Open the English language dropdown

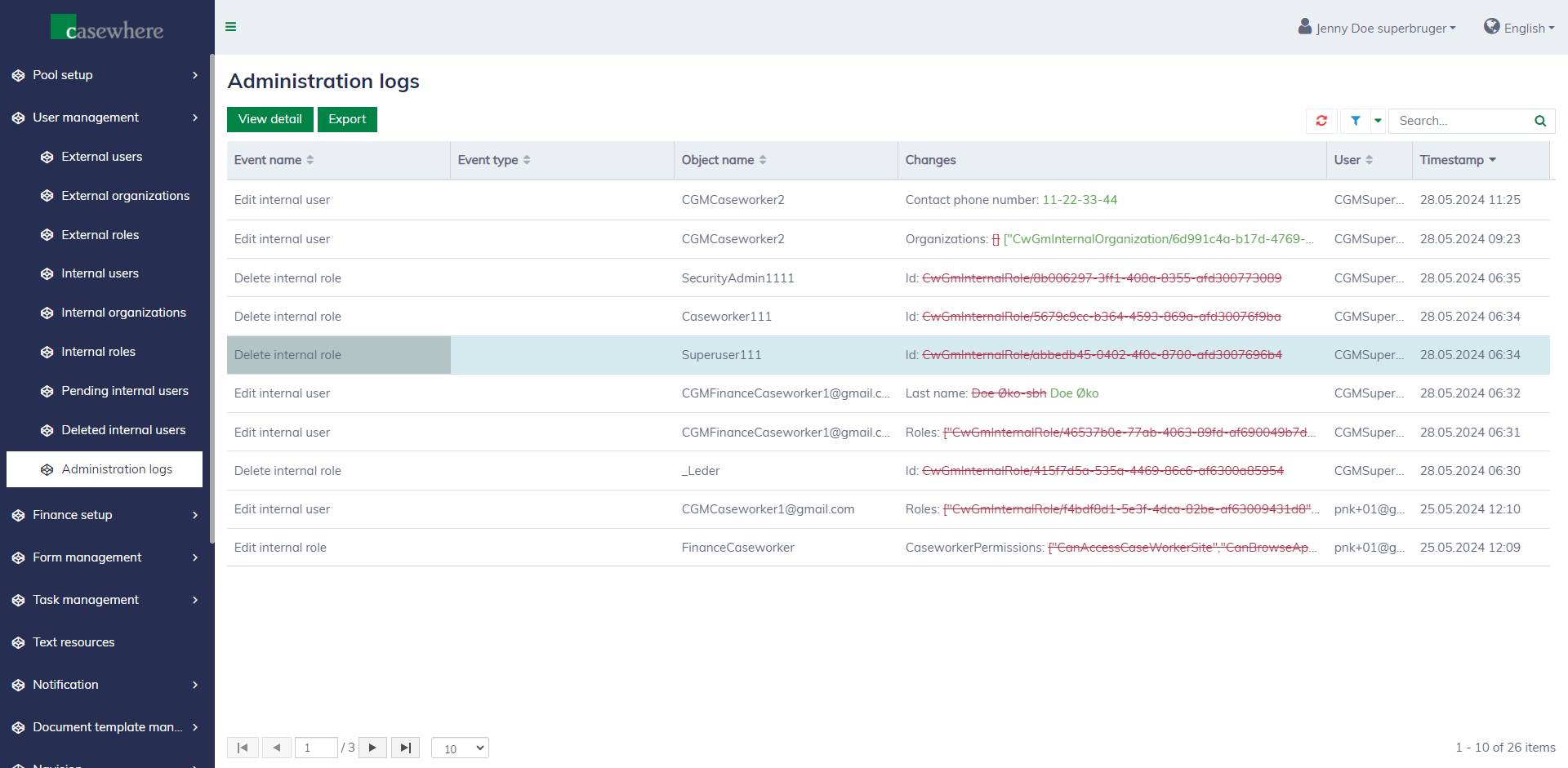pos(1520,28)
